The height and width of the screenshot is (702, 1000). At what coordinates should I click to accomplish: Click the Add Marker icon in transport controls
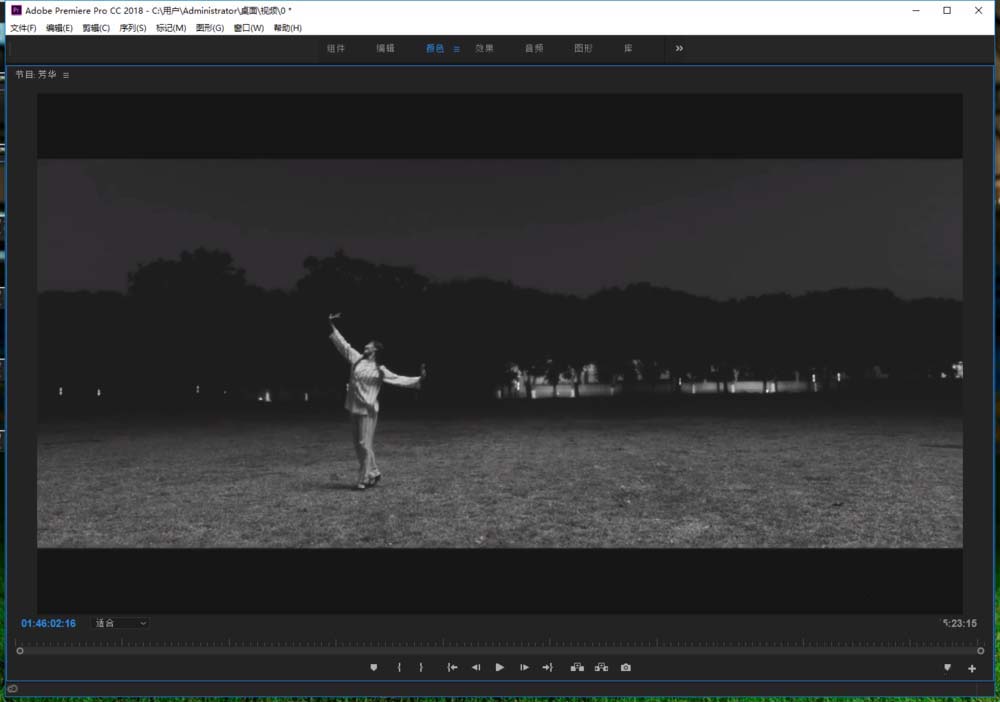(x=374, y=667)
